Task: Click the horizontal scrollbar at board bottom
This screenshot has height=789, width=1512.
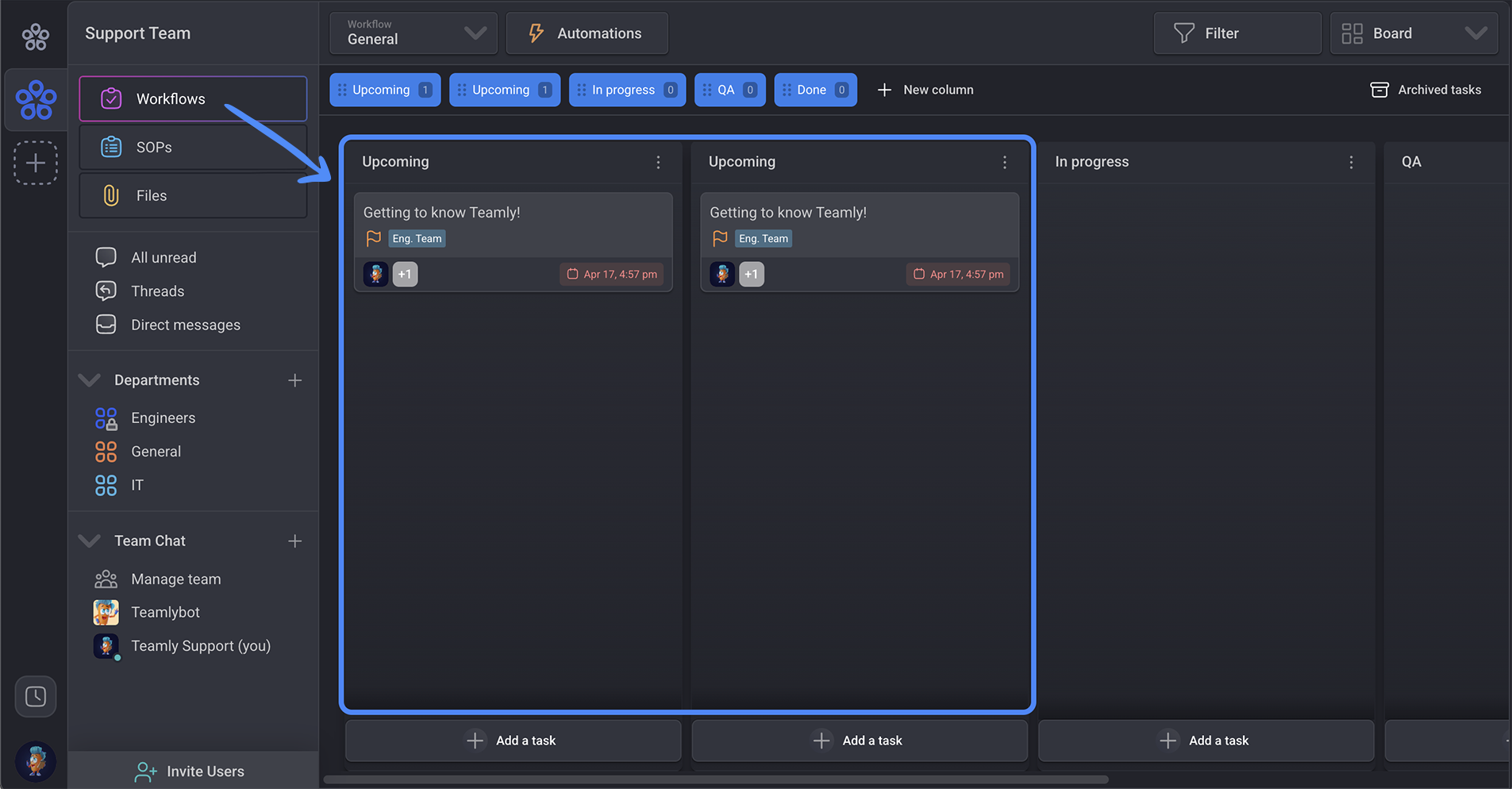Action: click(716, 779)
